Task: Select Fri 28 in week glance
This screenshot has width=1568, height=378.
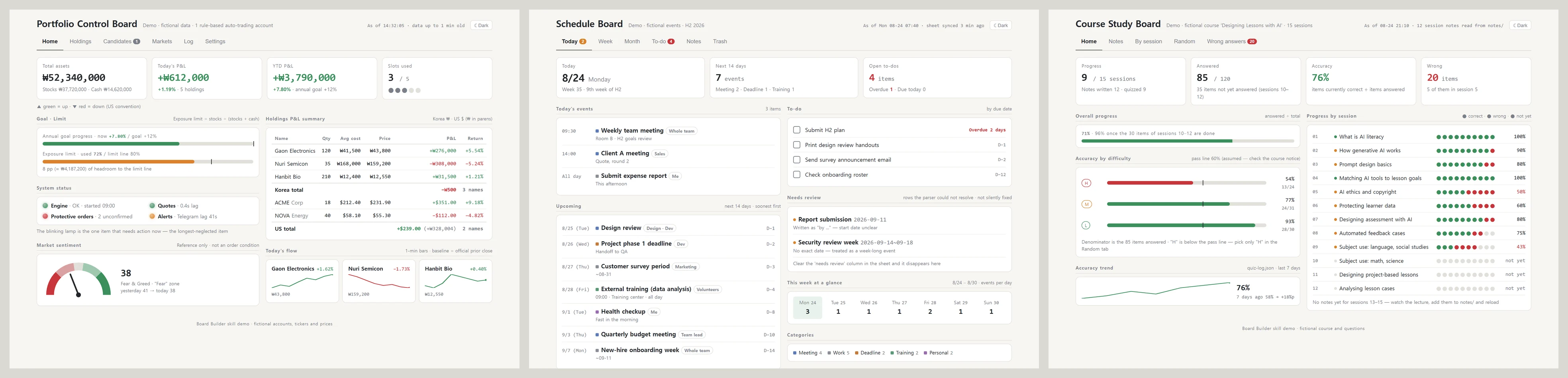Action: pos(929,307)
